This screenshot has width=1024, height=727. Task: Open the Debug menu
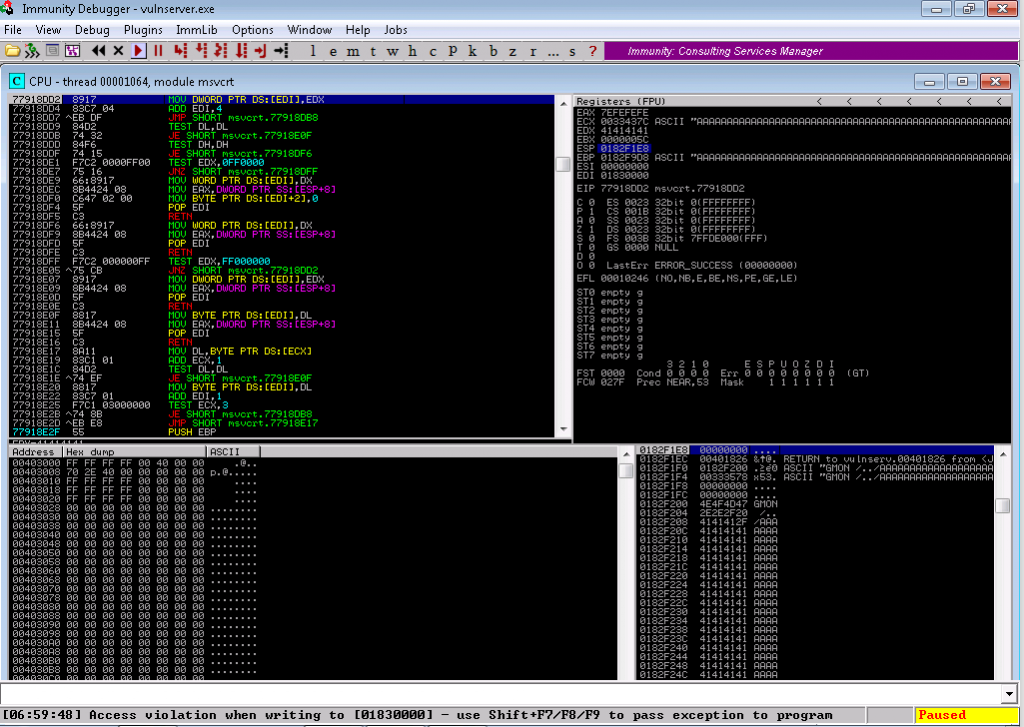(92, 29)
